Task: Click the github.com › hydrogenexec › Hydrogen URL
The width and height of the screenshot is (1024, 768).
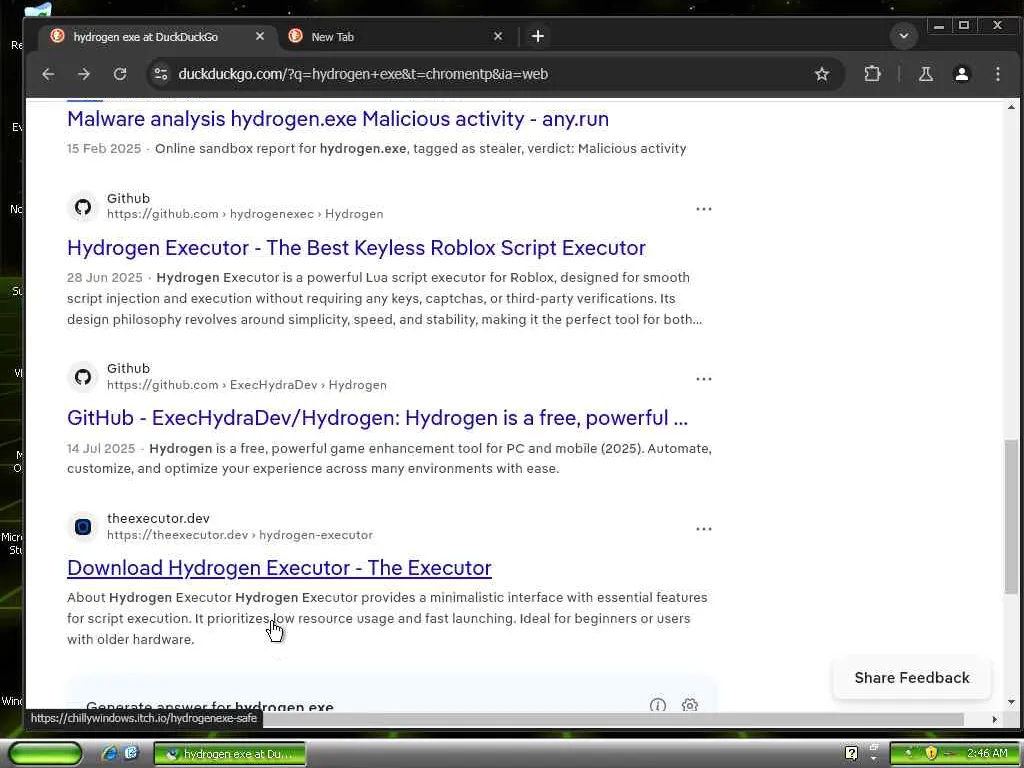Action: (245, 214)
